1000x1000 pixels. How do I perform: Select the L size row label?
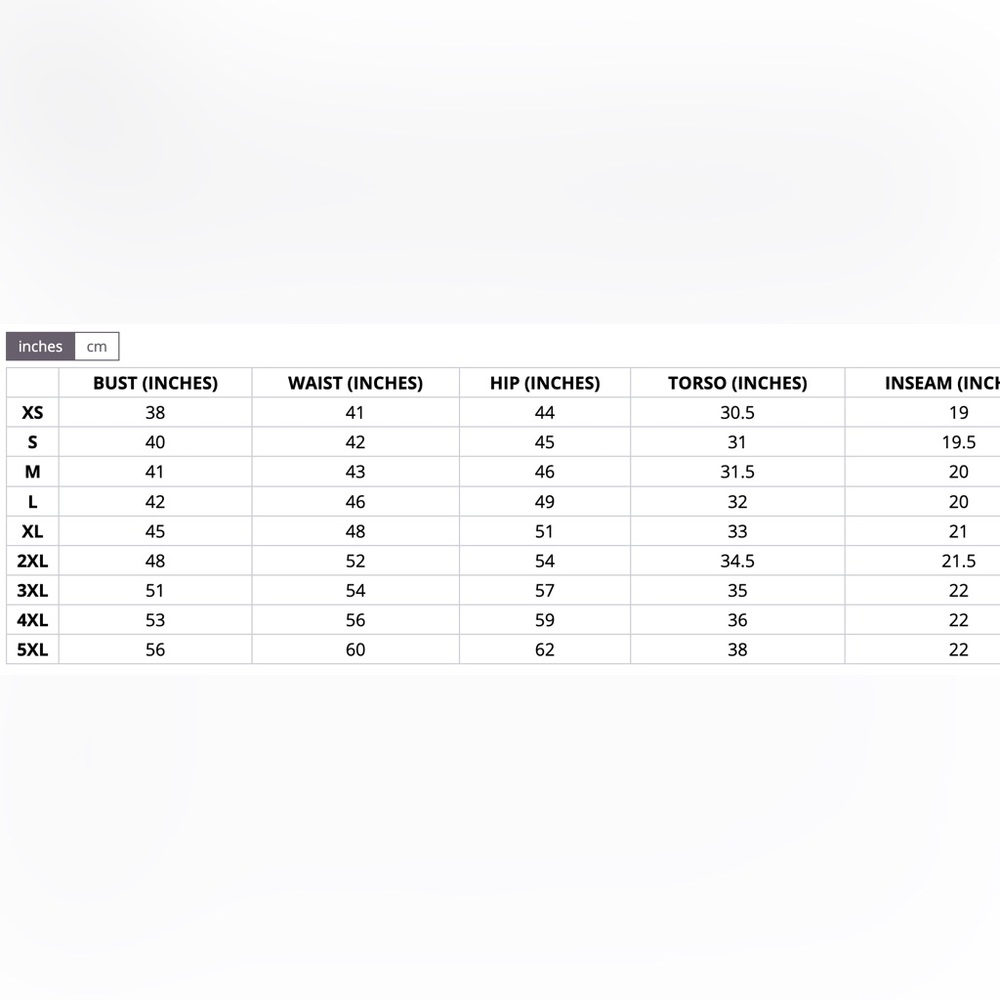pyautogui.click(x=33, y=501)
